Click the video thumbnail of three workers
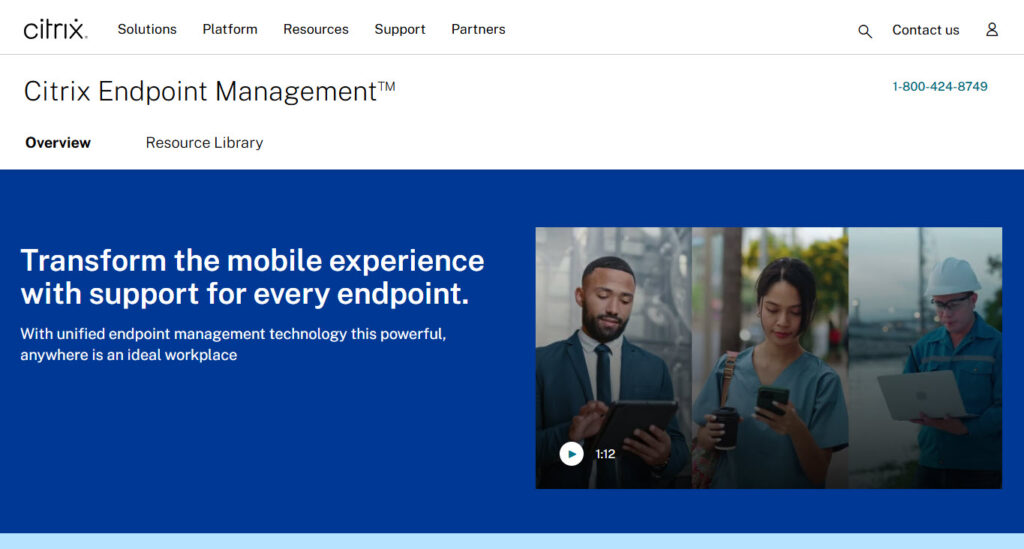The height and width of the screenshot is (549, 1024). [x=769, y=358]
